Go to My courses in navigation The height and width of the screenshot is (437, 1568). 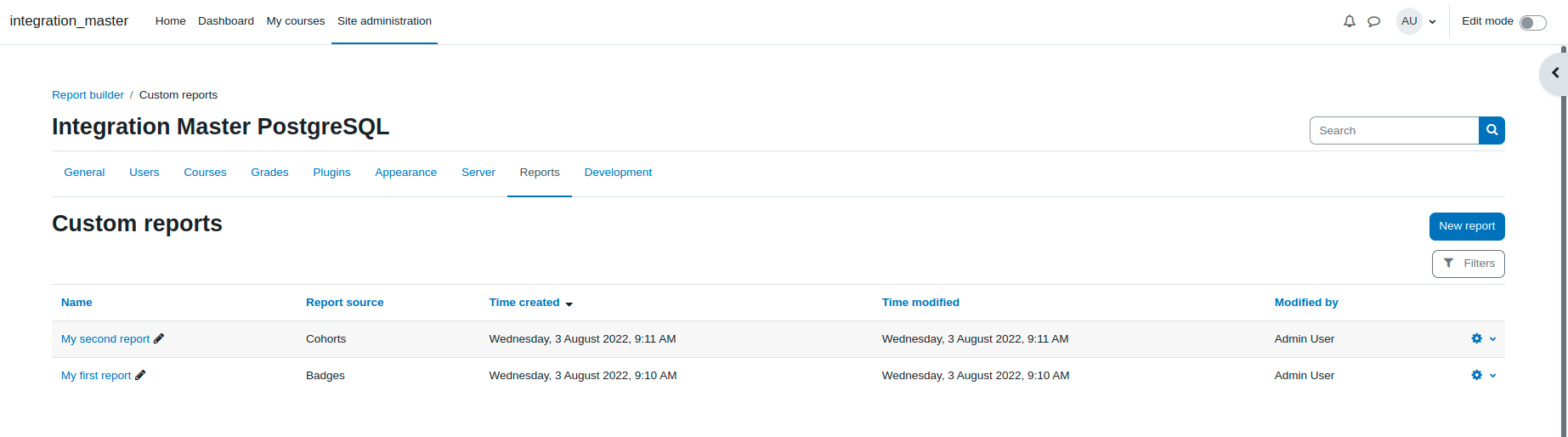(296, 21)
